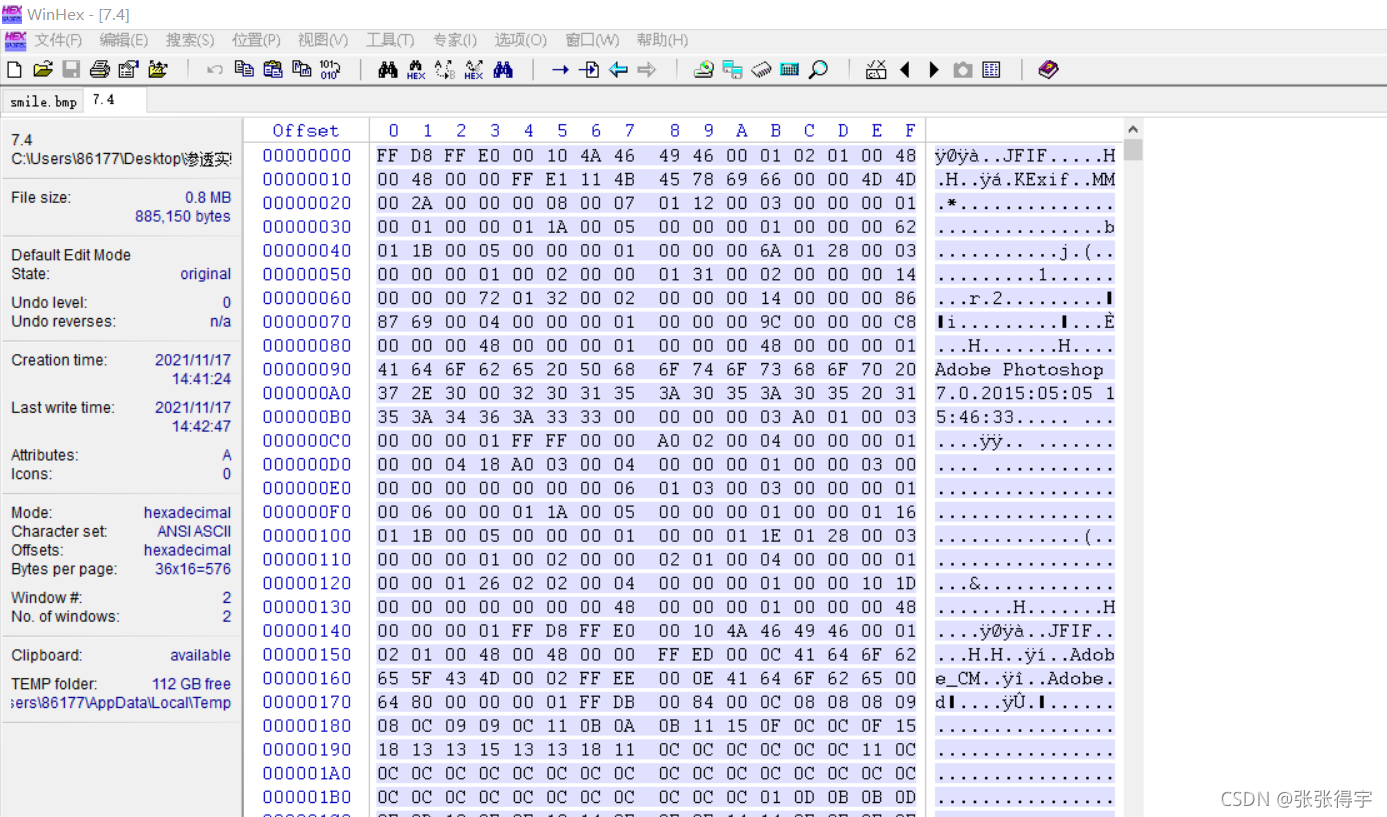Open the 工具(T) menu
This screenshot has width=1387, height=817.
click(x=390, y=40)
